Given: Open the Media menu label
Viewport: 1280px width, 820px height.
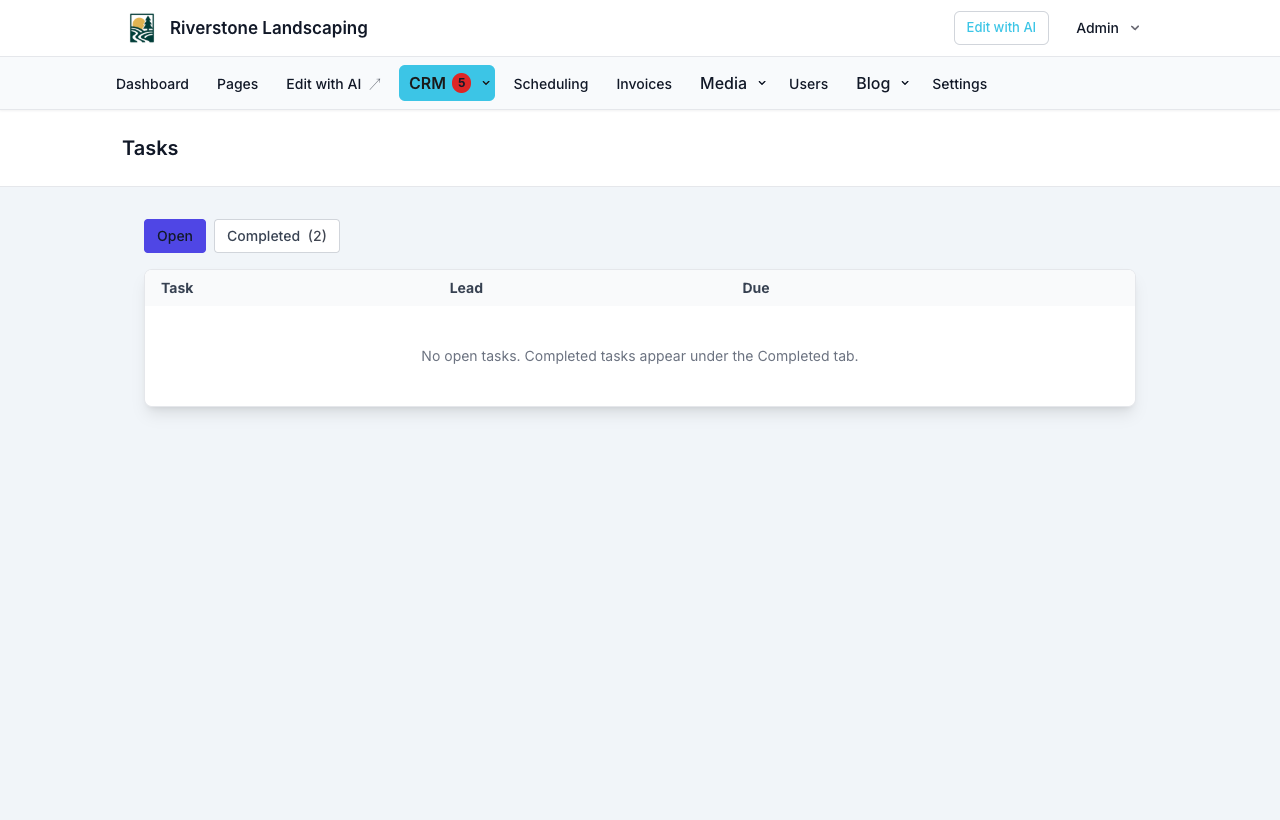Looking at the screenshot, I should [x=723, y=83].
